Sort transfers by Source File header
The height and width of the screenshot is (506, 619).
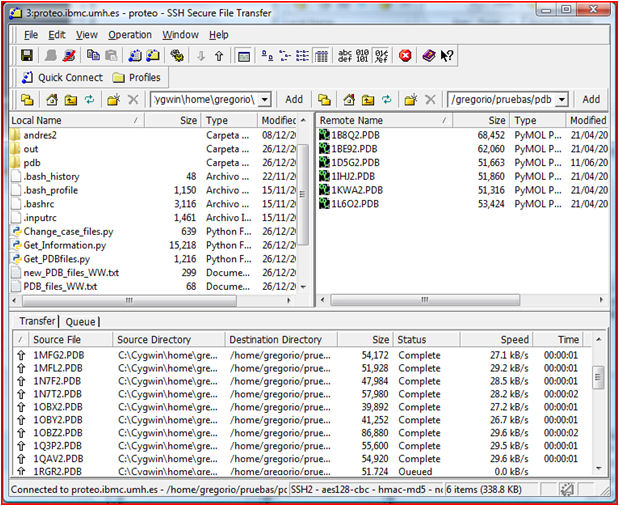pos(71,339)
